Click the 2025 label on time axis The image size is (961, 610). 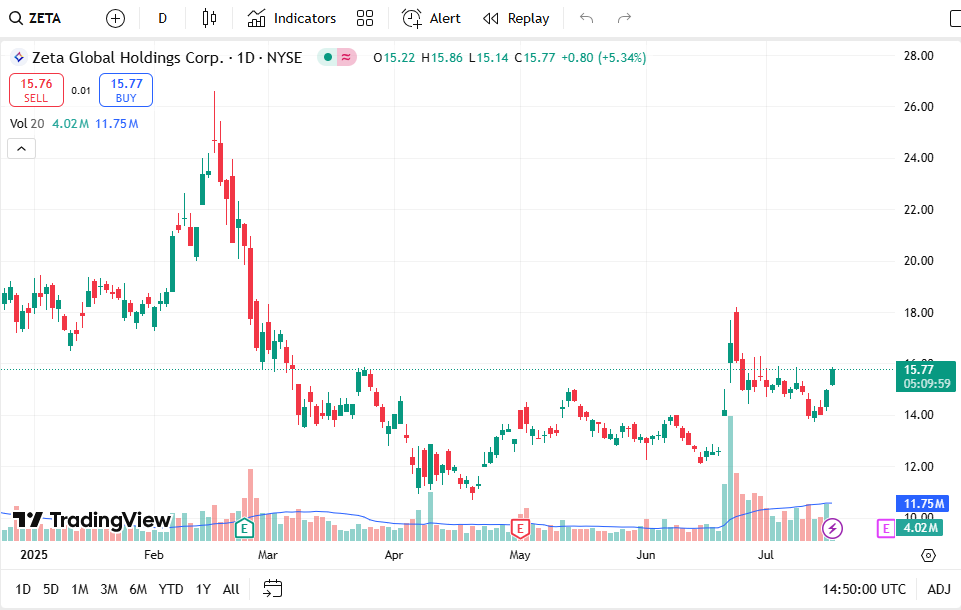click(34, 555)
